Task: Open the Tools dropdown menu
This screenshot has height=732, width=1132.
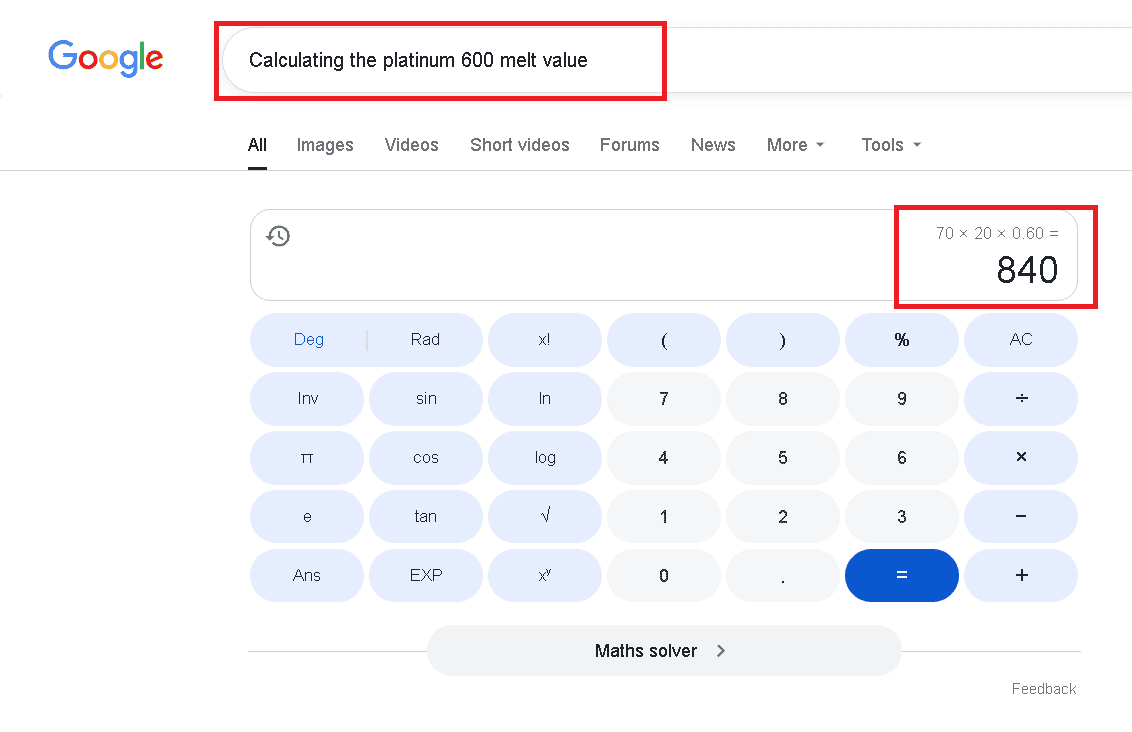Action: [x=891, y=145]
